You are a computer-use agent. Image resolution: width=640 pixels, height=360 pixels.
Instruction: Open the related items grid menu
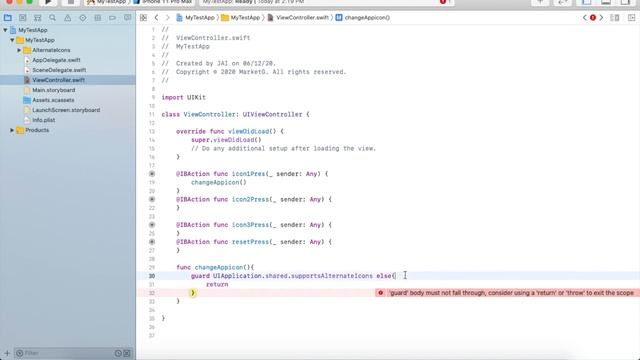[x=143, y=18]
